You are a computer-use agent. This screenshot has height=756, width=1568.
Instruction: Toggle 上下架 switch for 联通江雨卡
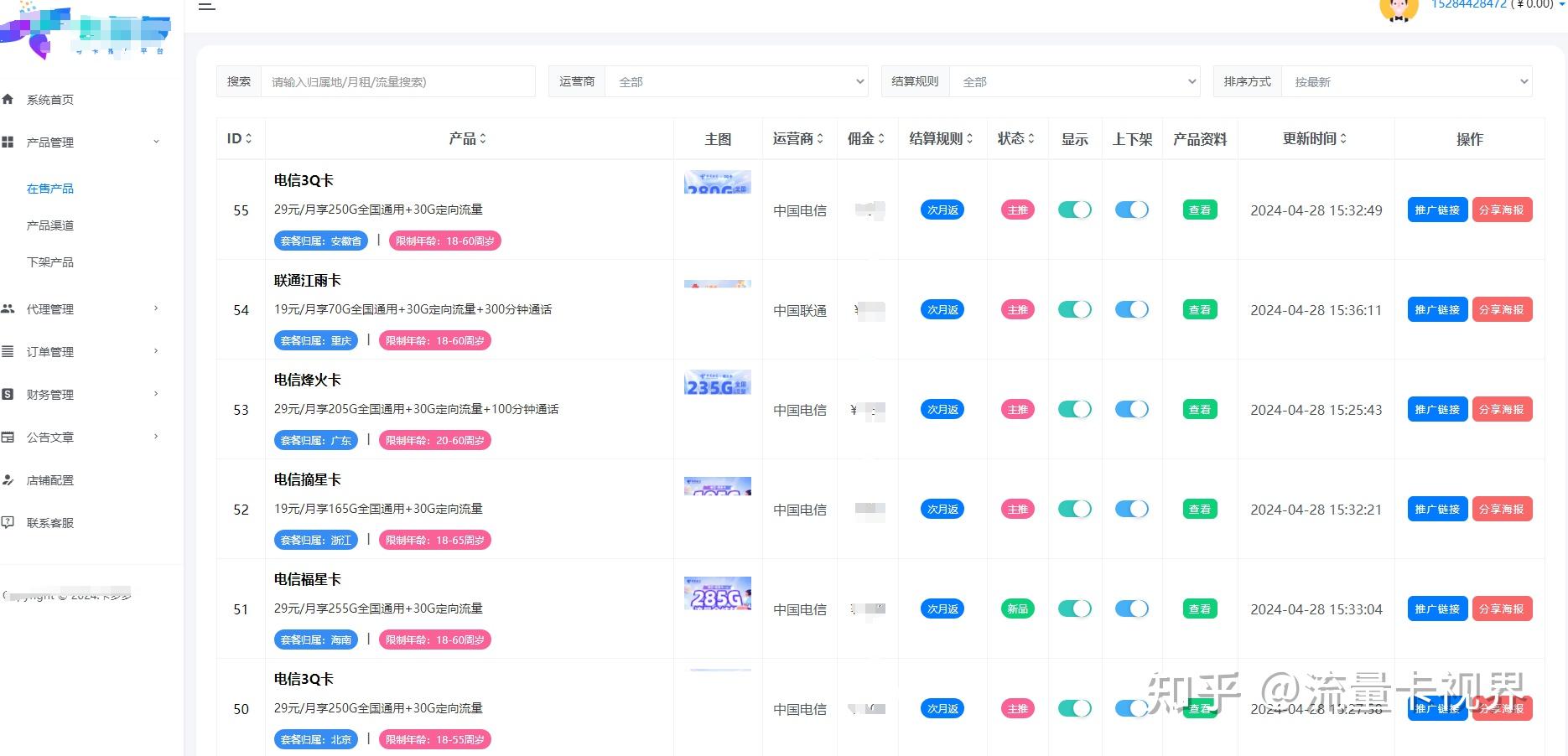(1132, 309)
